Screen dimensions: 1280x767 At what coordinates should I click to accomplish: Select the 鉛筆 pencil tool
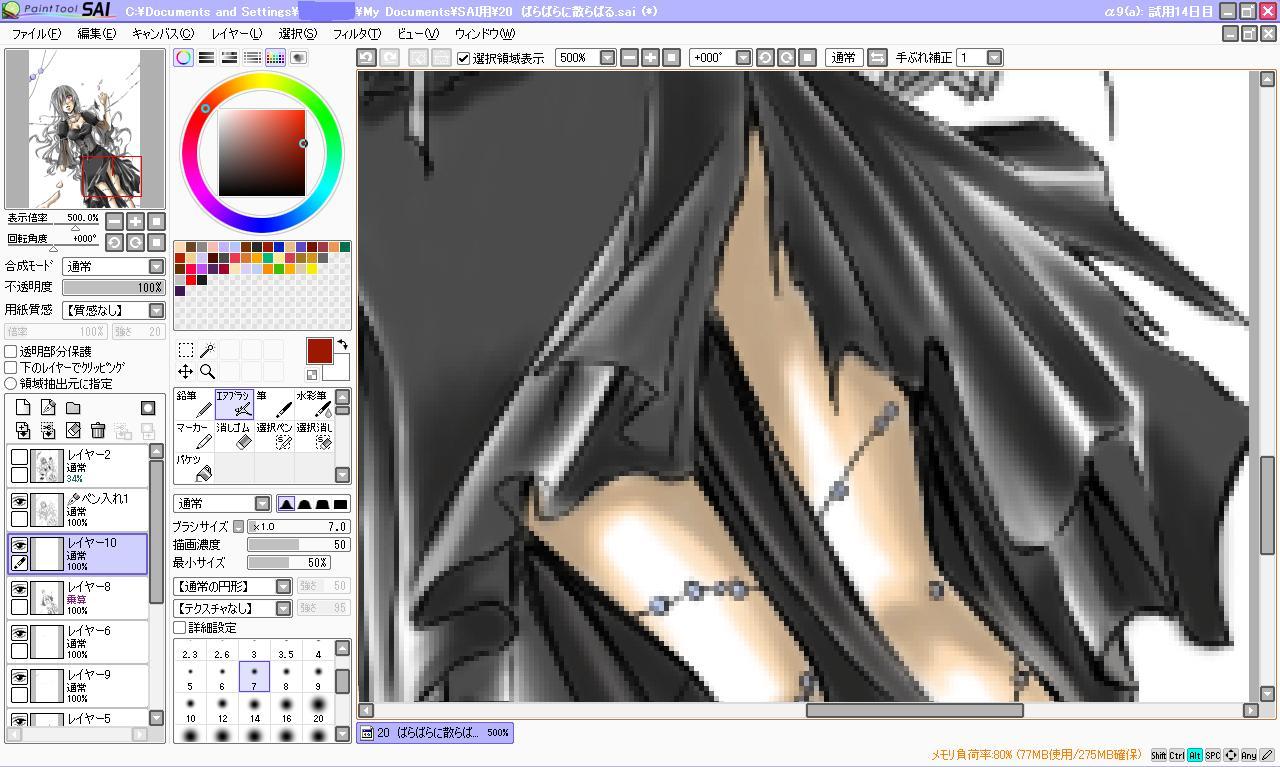tap(194, 404)
